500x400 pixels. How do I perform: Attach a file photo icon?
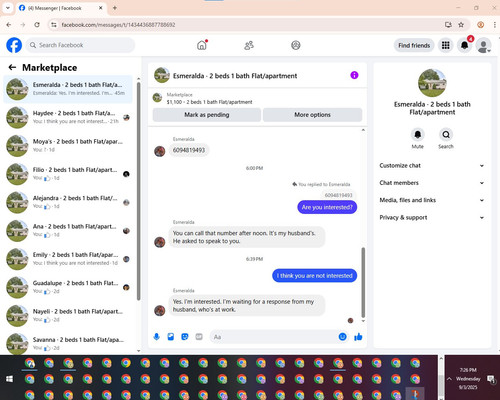tap(171, 337)
